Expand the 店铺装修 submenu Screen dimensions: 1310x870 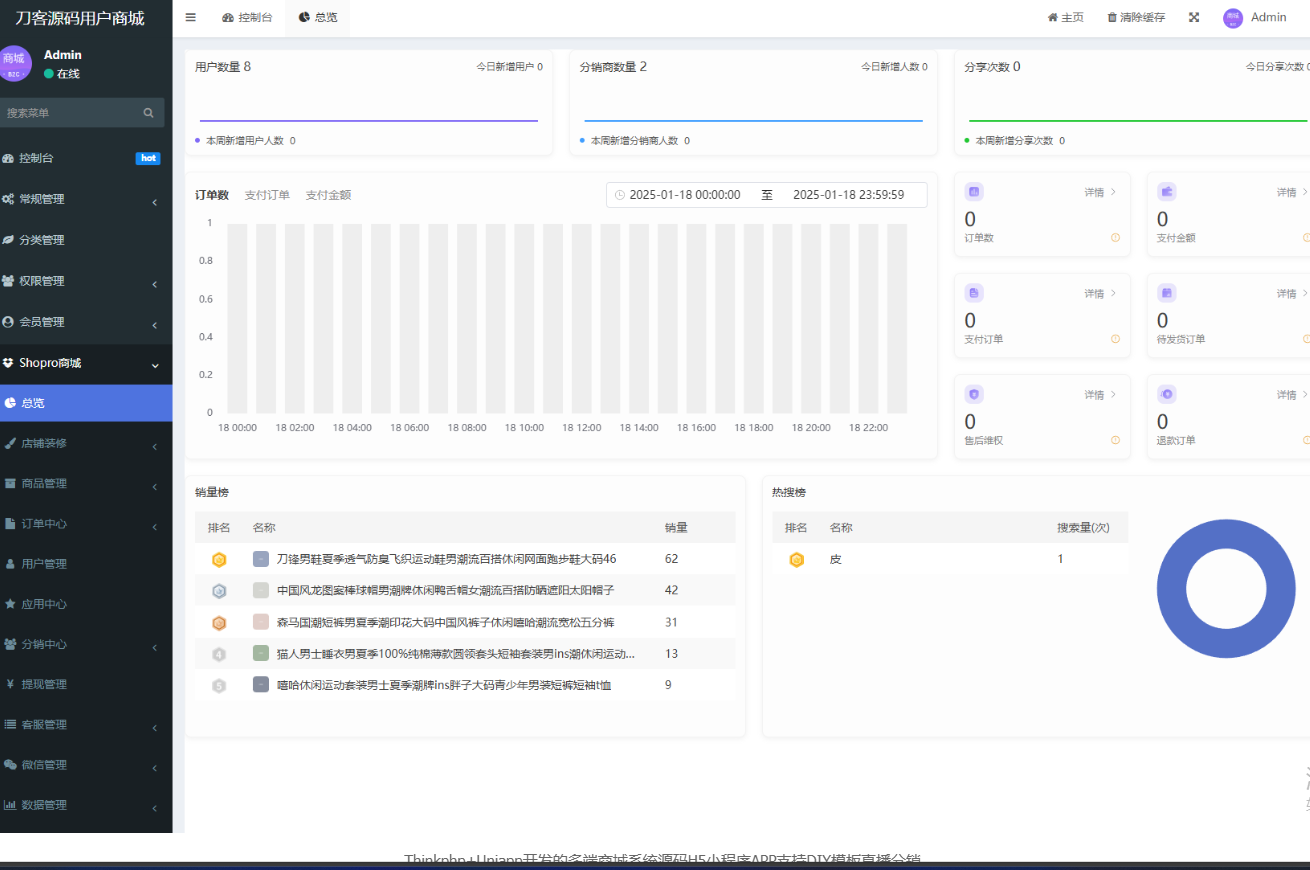[x=86, y=443]
